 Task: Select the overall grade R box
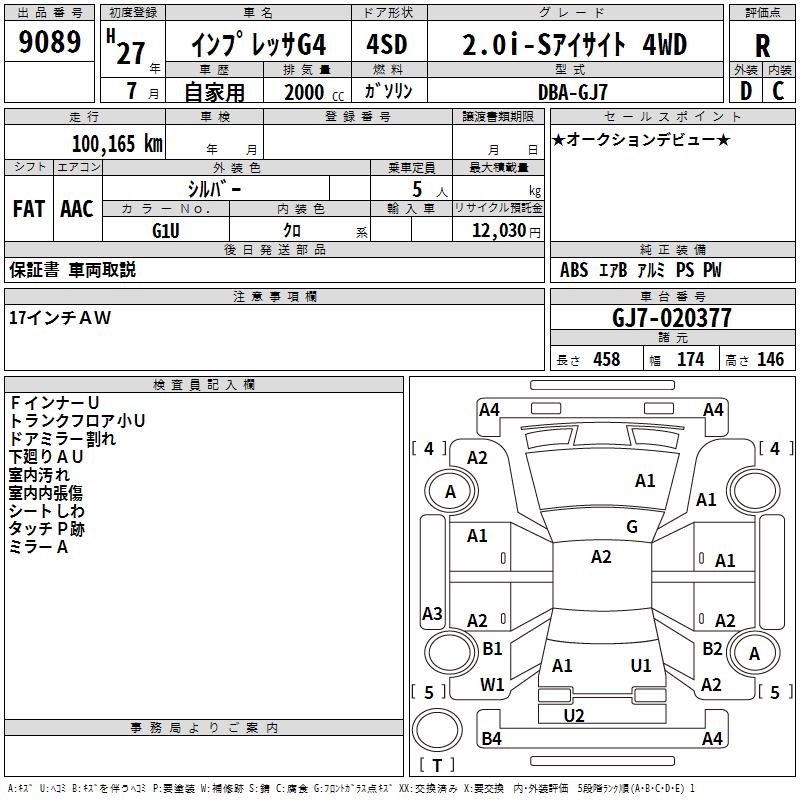(x=762, y=44)
